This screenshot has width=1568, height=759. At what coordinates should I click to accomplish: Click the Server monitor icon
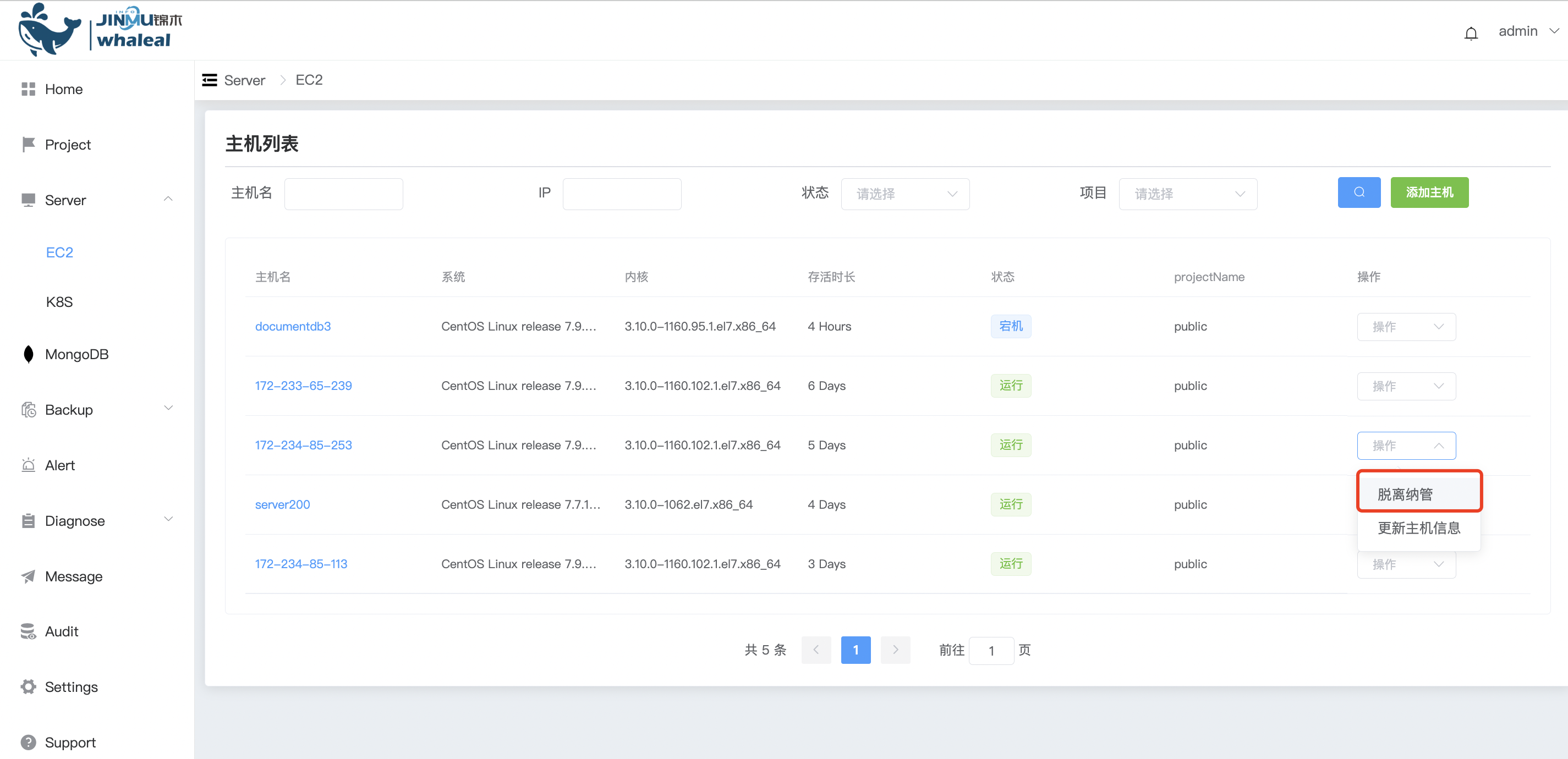(x=28, y=200)
